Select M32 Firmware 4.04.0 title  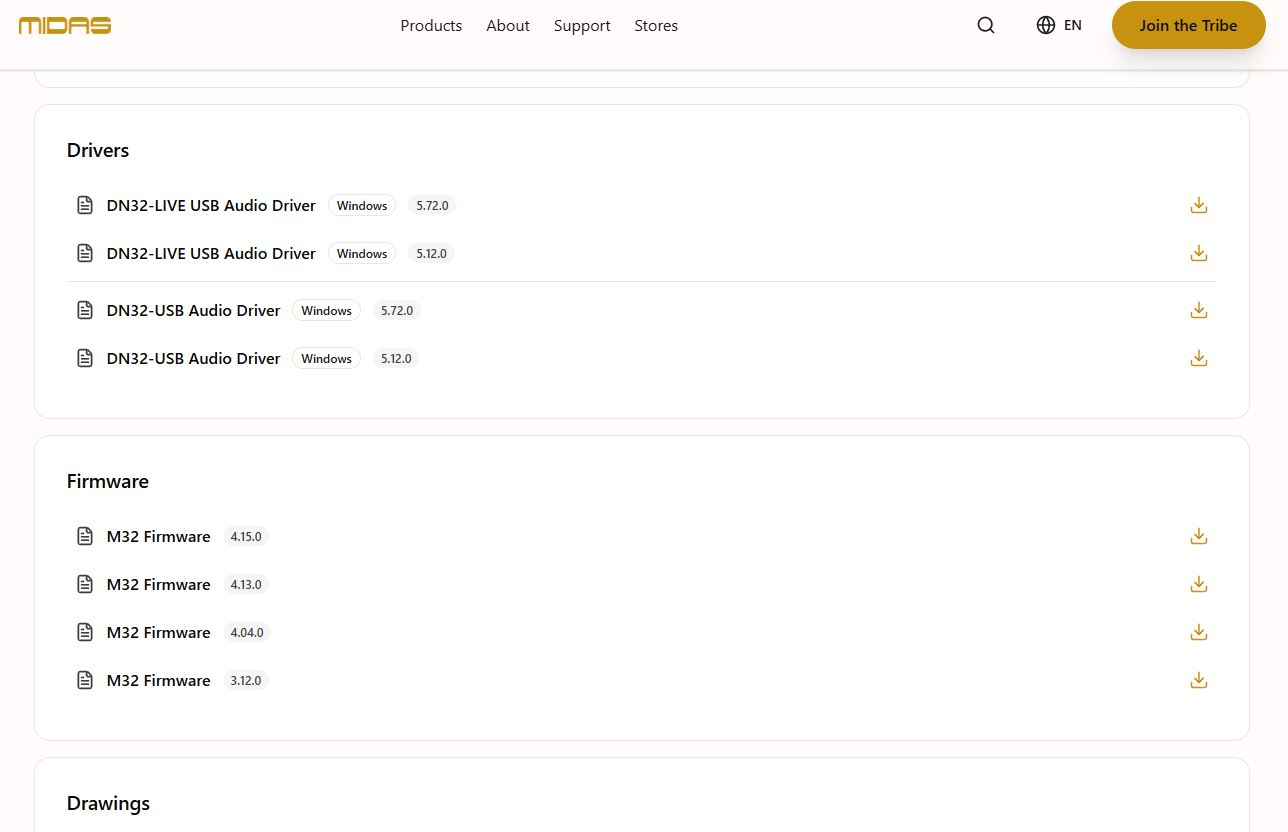click(x=159, y=632)
